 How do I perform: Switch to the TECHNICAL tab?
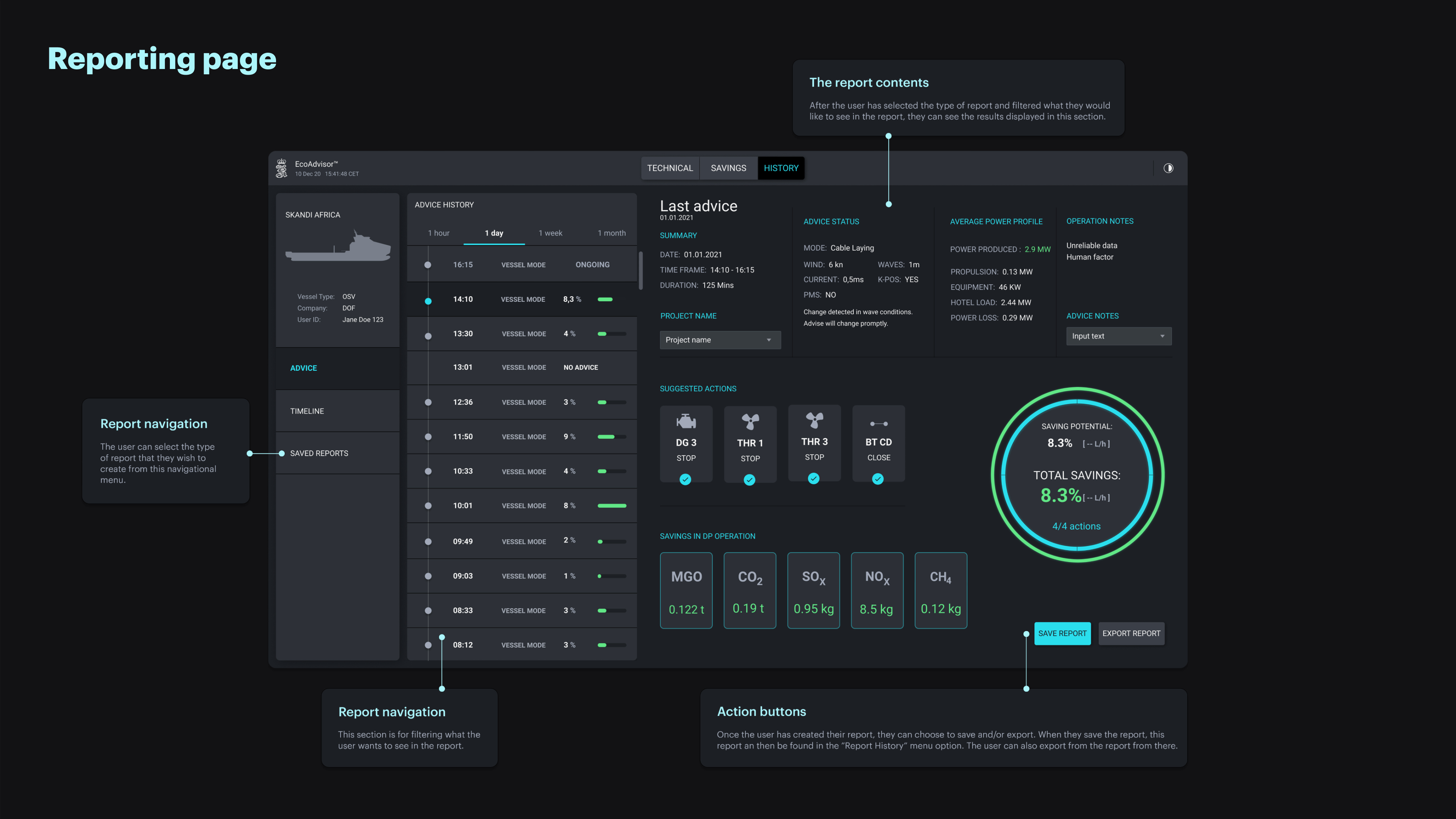tap(670, 168)
